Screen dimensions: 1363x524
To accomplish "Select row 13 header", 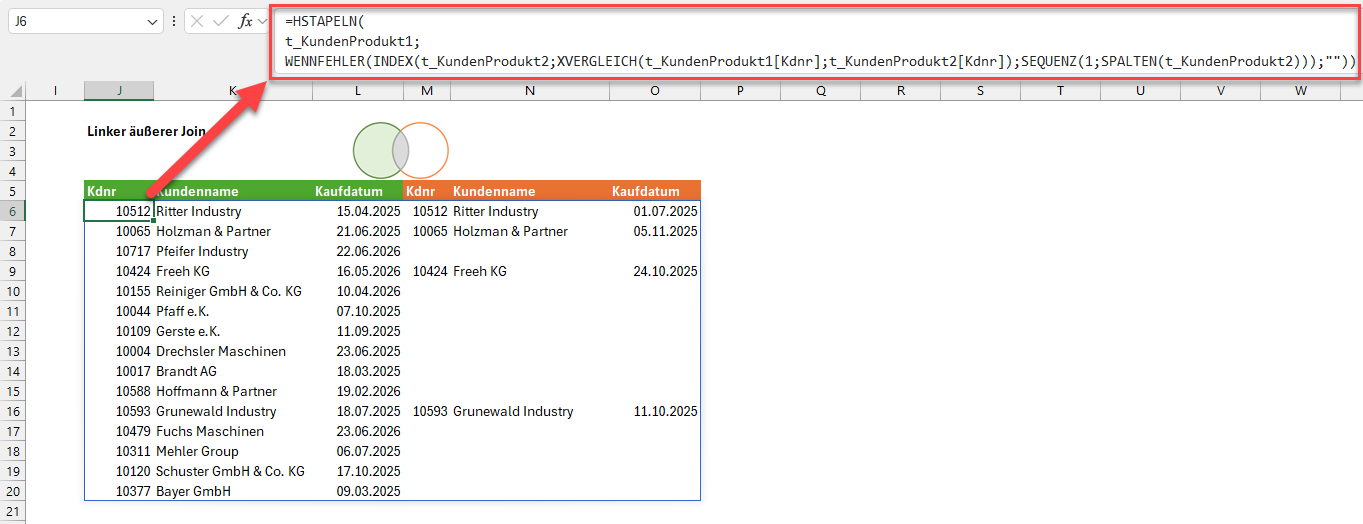I will 13,351.
